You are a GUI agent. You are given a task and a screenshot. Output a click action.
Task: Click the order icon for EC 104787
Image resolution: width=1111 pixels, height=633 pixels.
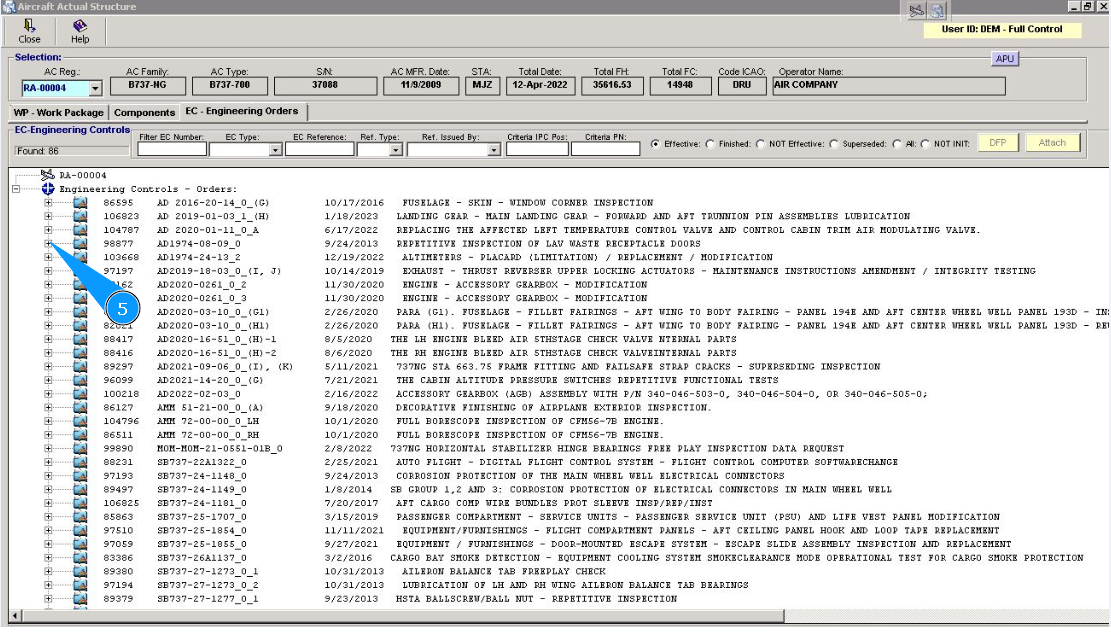(x=80, y=230)
